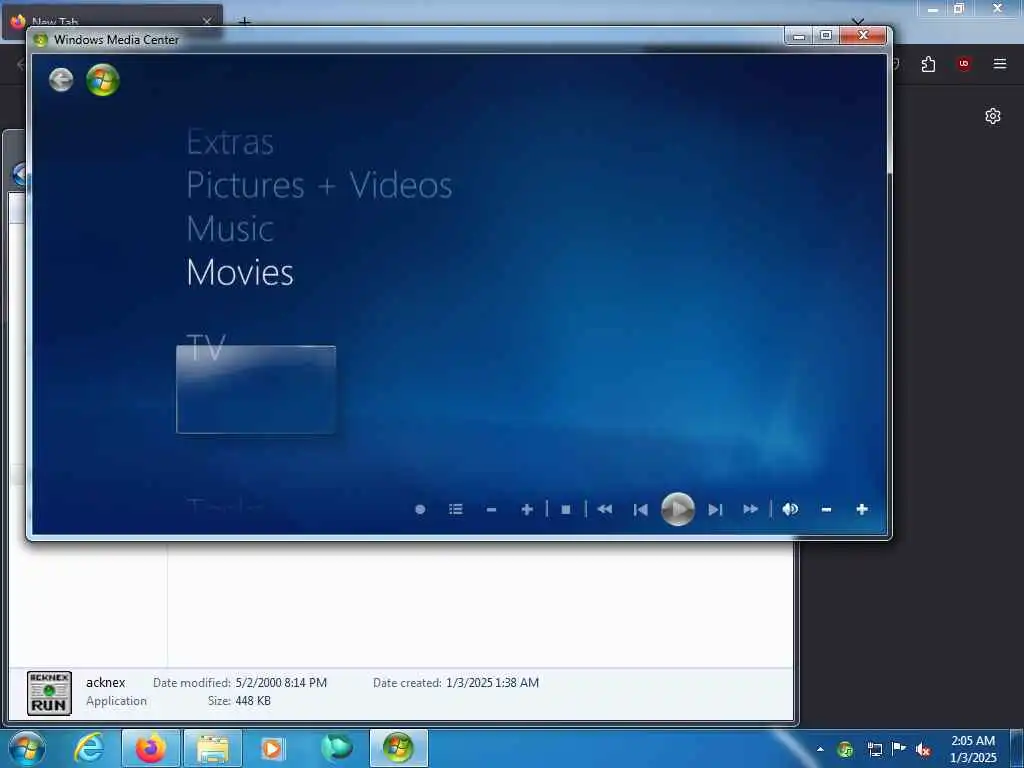Lower volume with the minus button
The width and height of the screenshot is (1024, 768).
tap(826, 509)
